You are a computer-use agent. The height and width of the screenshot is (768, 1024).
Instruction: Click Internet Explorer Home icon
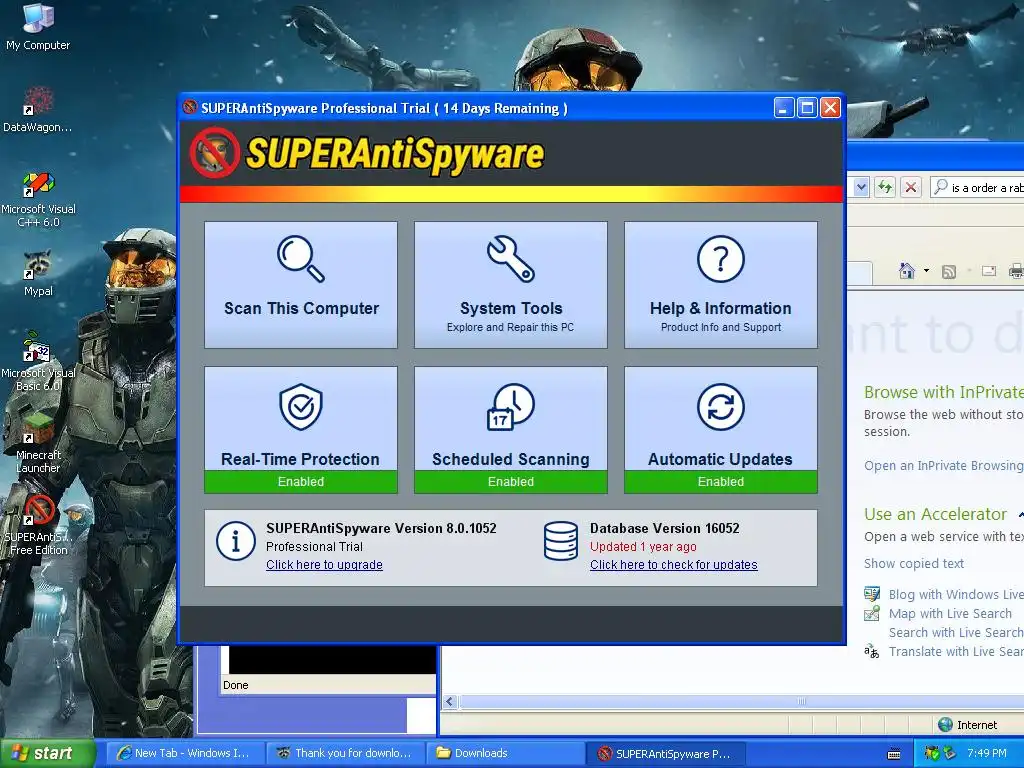click(906, 270)
